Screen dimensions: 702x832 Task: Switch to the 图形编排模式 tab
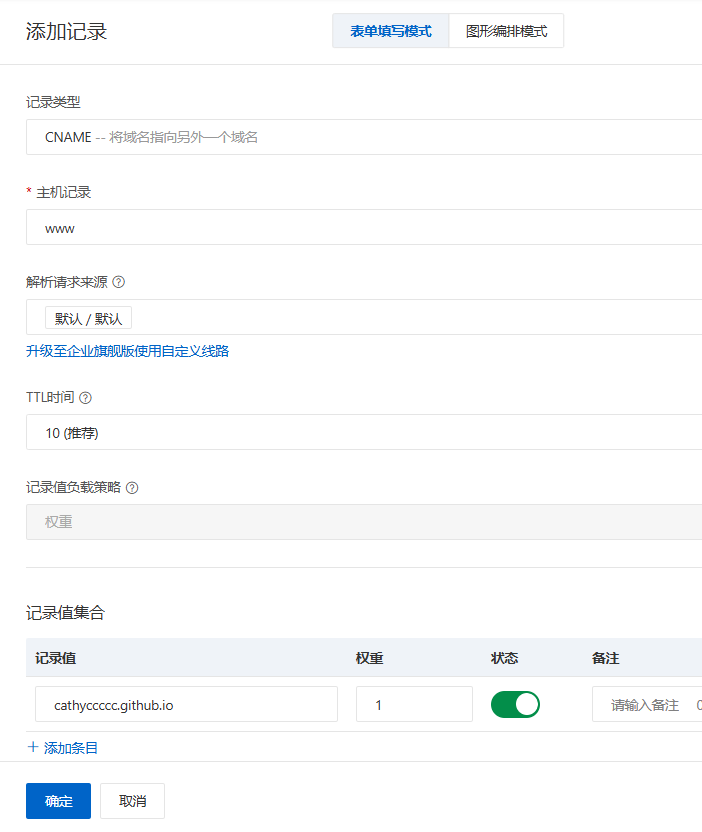506,31
